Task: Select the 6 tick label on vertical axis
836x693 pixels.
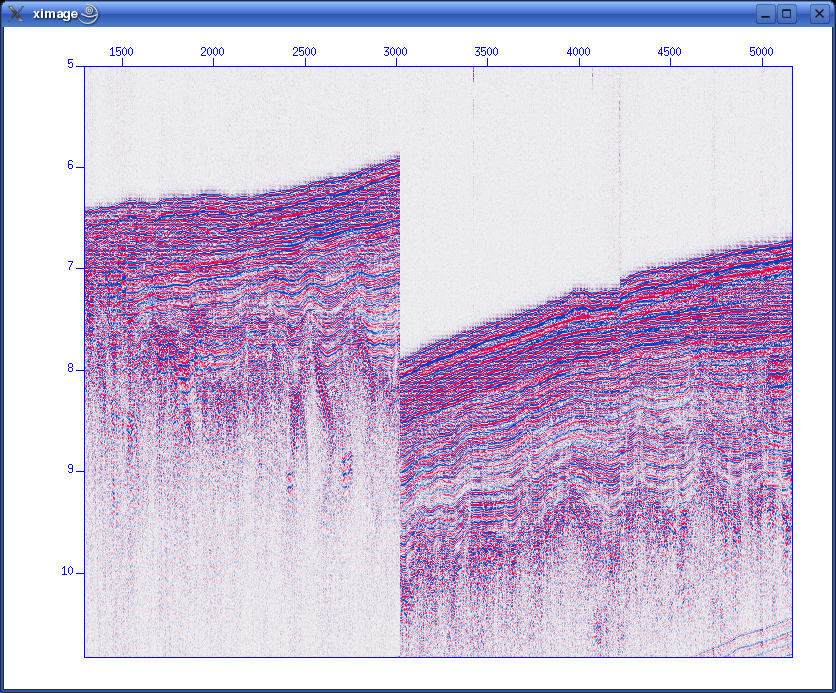Action: pos(70,166)
